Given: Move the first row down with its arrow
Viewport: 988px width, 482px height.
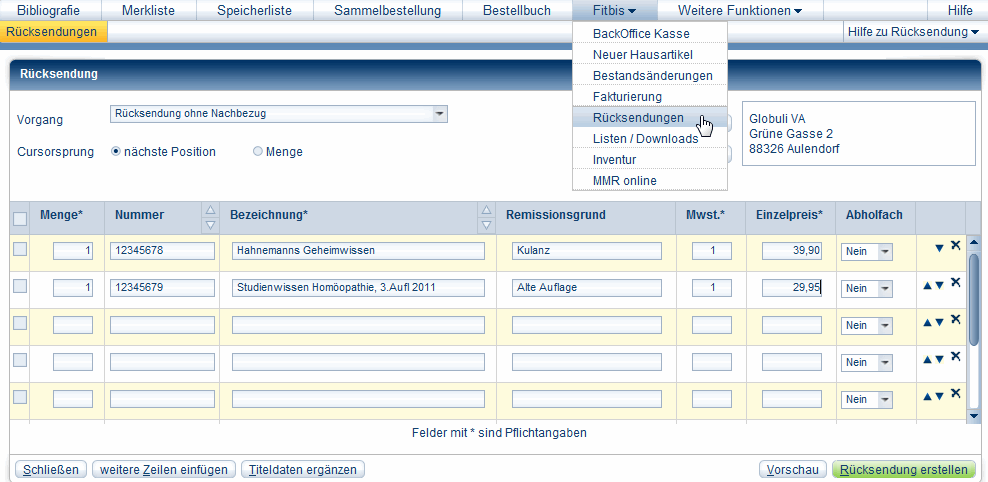Looking at the screenshot, I should [939, 248].
